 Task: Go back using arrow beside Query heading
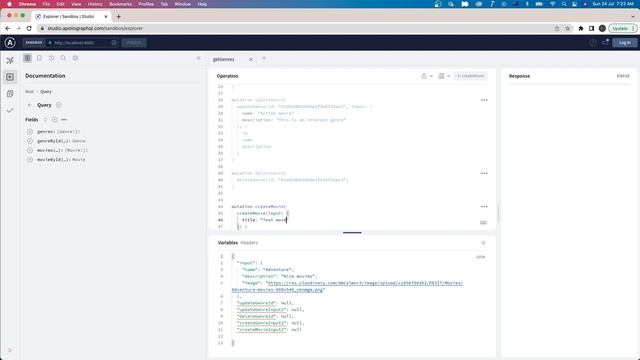click(29, 105)
